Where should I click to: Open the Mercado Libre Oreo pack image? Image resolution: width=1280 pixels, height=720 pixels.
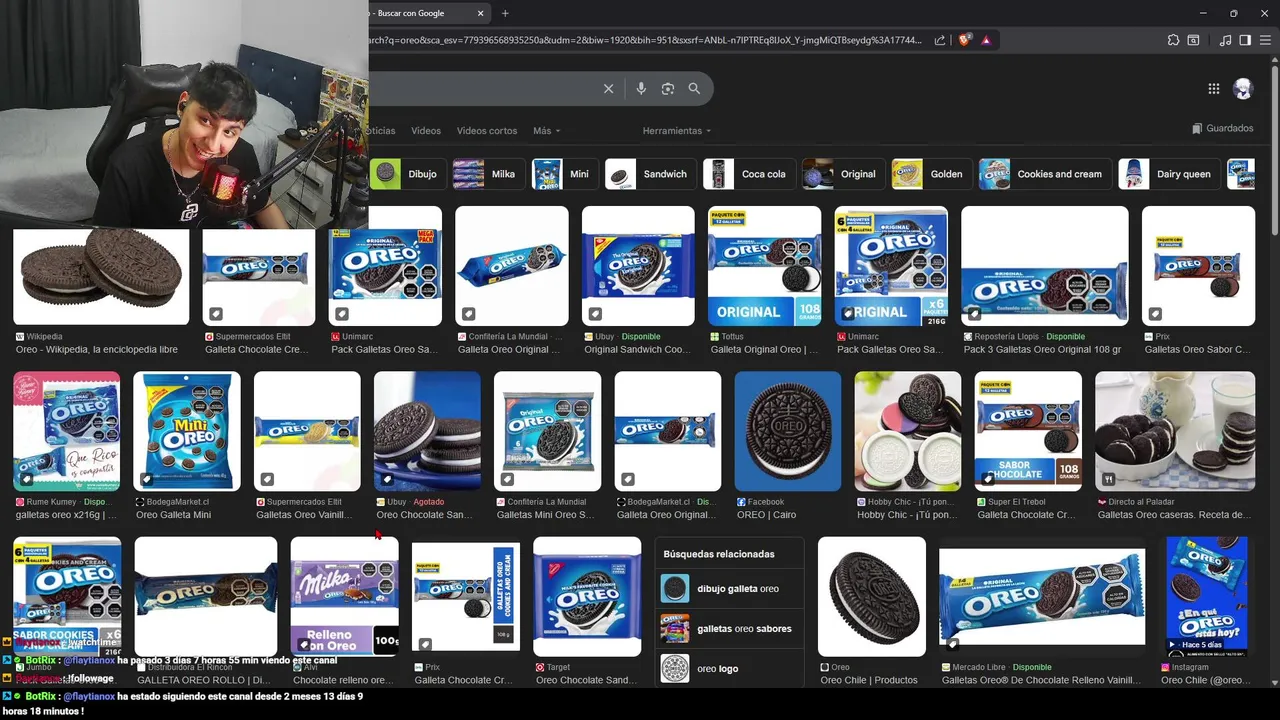pos(1042,596)
